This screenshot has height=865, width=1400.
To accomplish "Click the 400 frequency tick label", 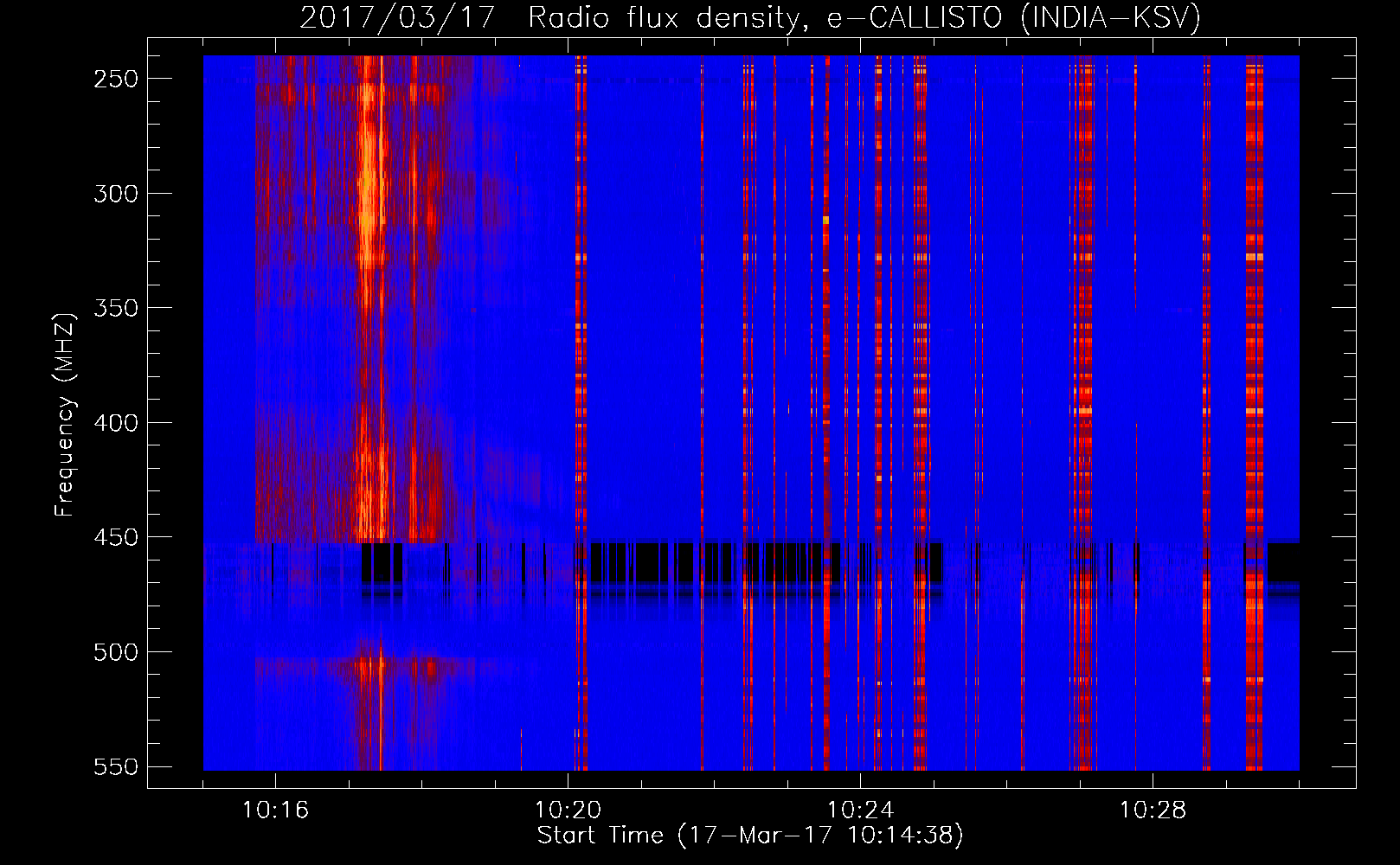I will coord(116,423).
